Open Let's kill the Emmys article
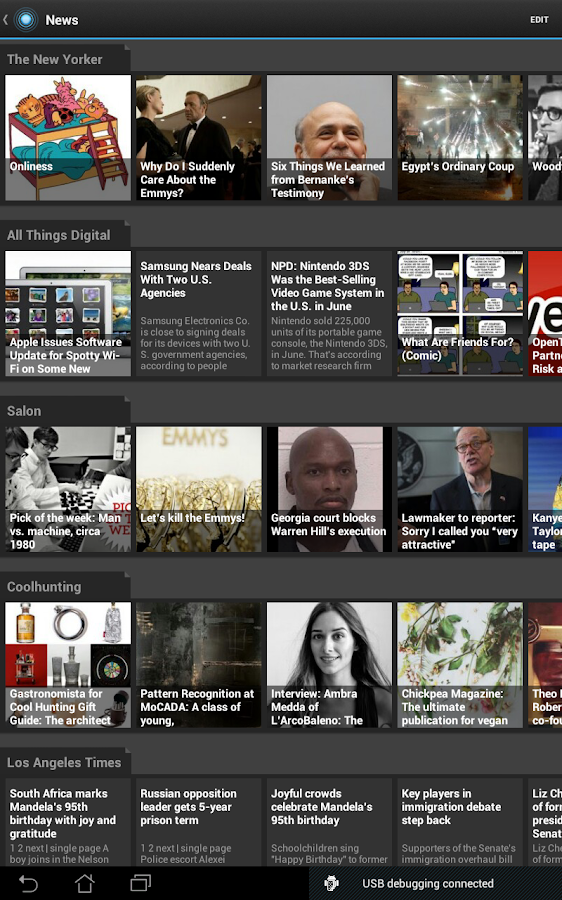The height and width of the screenshot is (900, 562). point(199,489)
